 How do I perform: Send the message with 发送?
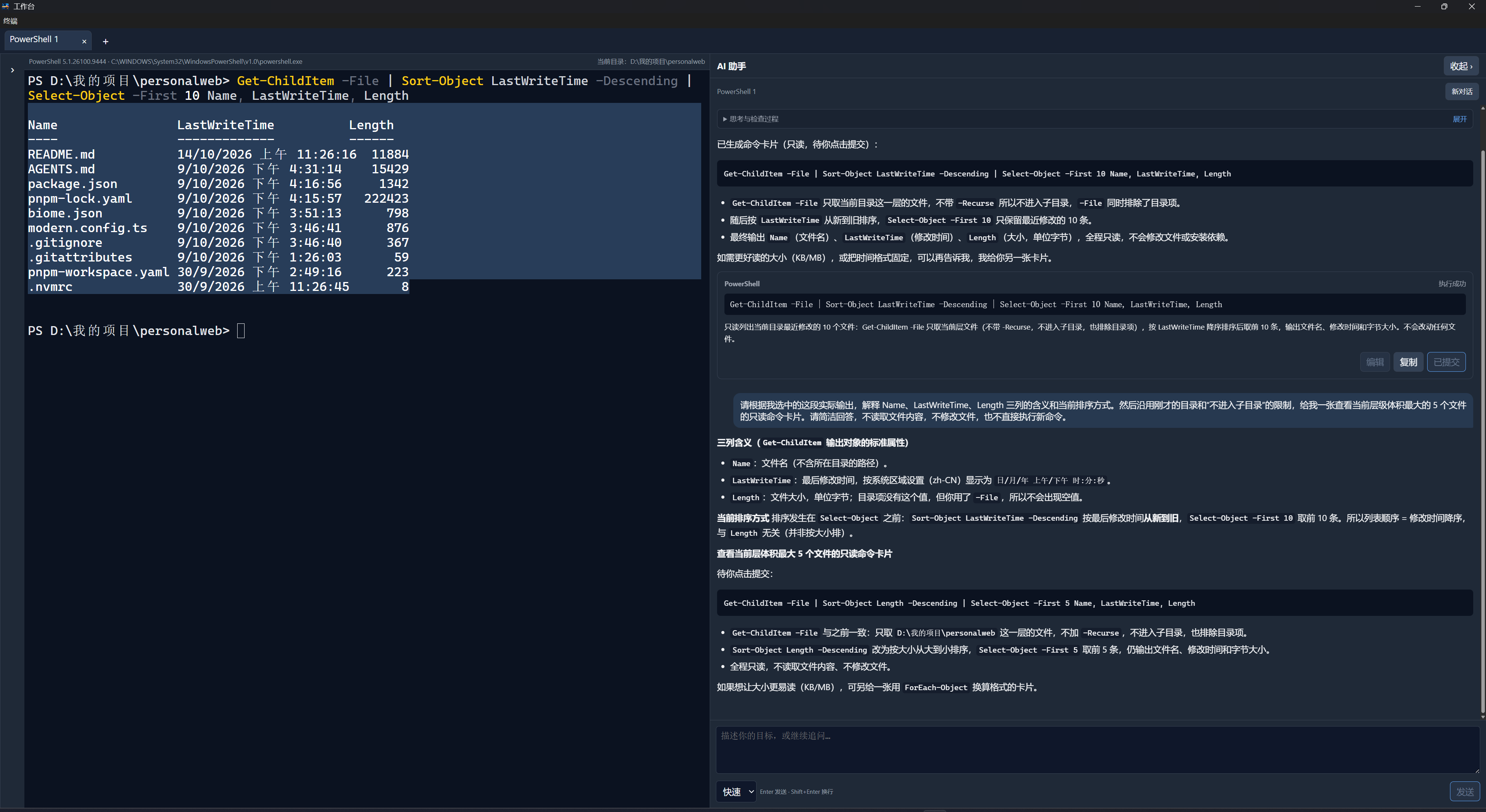pos(1465,792)
